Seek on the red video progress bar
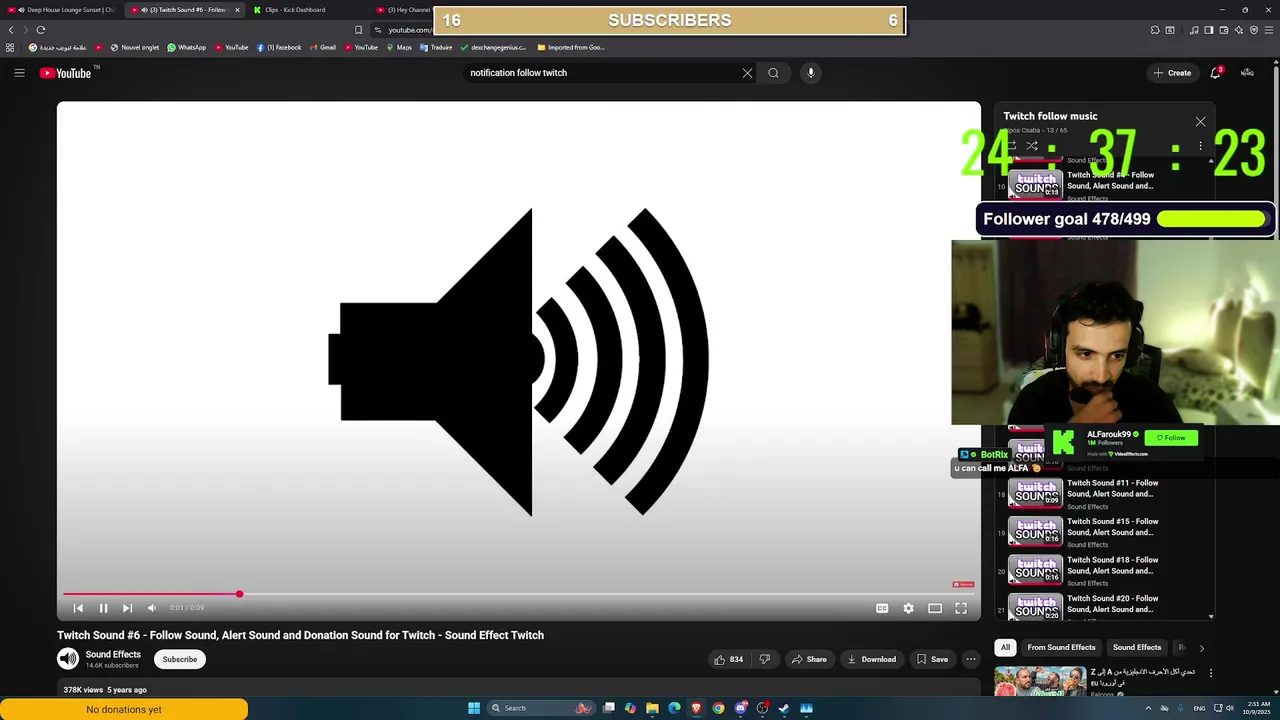 (x=518, y=594)
